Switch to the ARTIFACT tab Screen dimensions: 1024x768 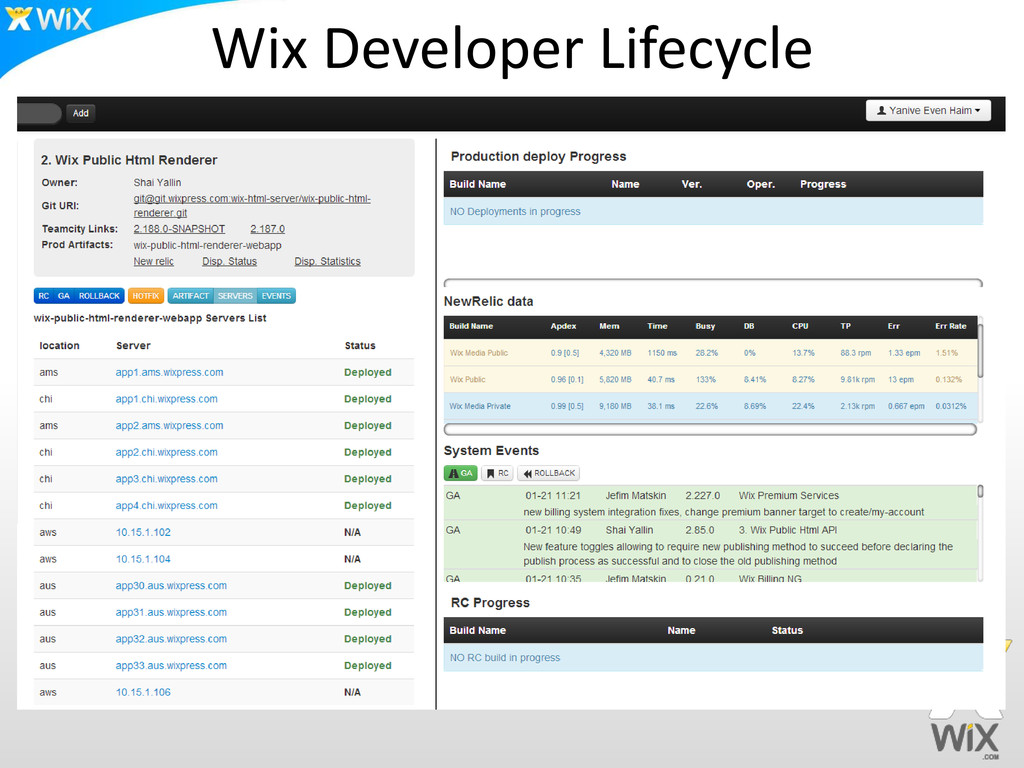pyautogui.click(x=190, y=296)
